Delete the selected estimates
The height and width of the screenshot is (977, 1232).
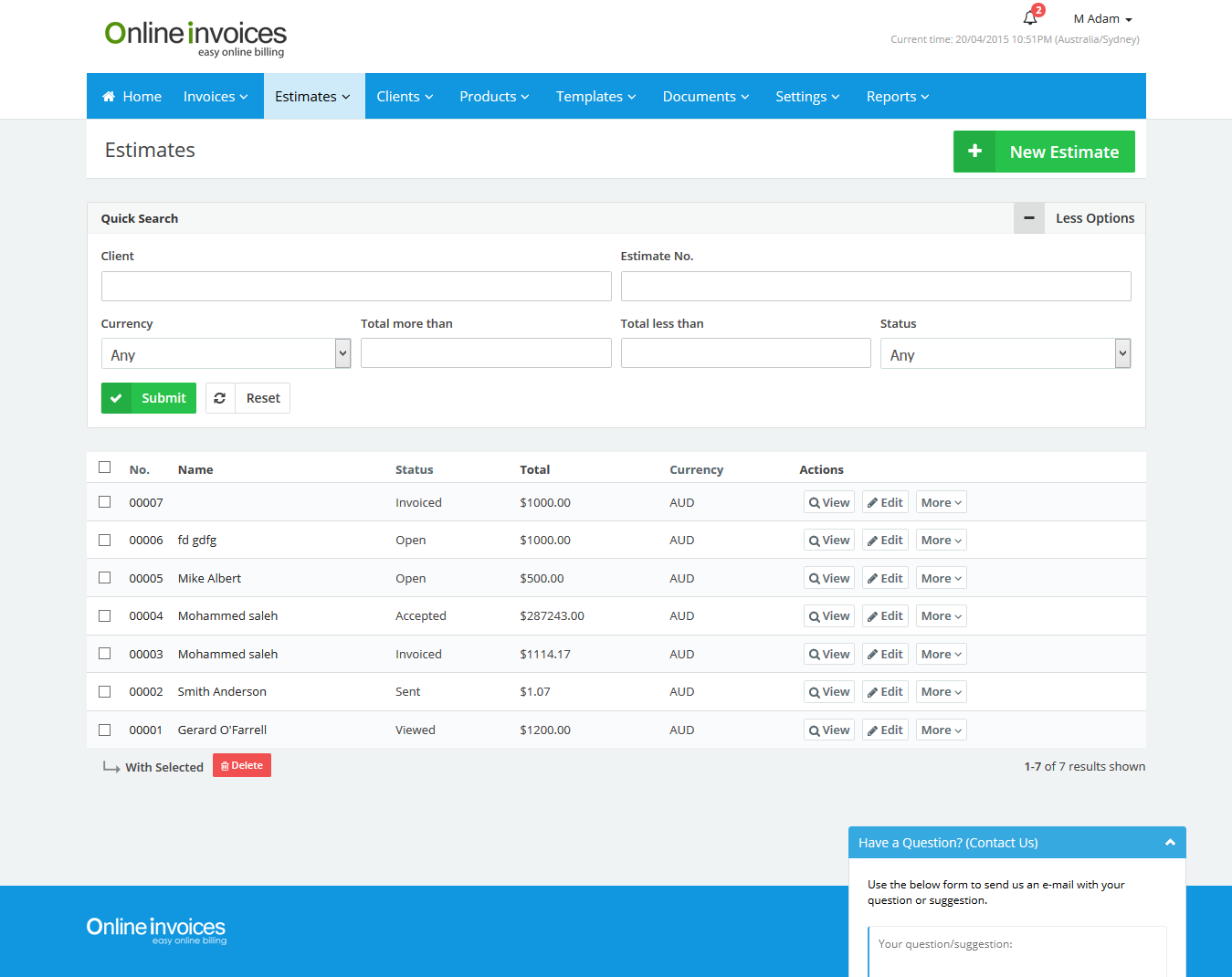[242, 765]
